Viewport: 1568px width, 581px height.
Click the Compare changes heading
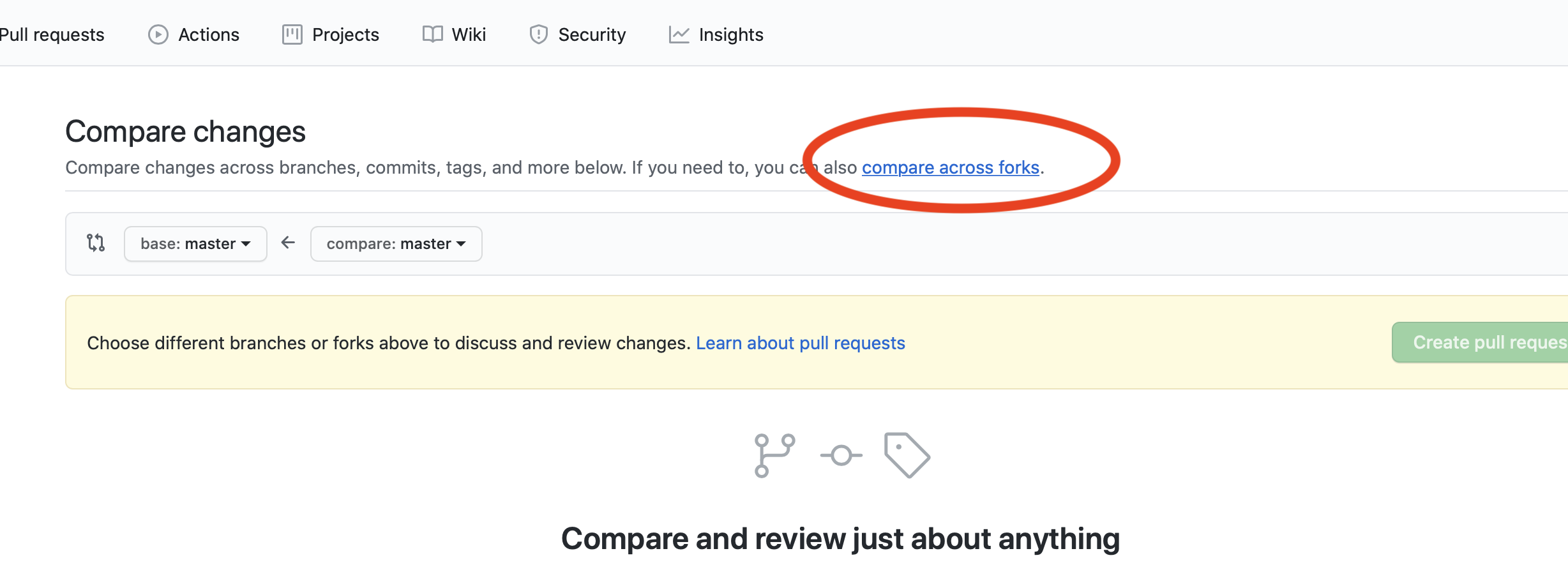185,132
